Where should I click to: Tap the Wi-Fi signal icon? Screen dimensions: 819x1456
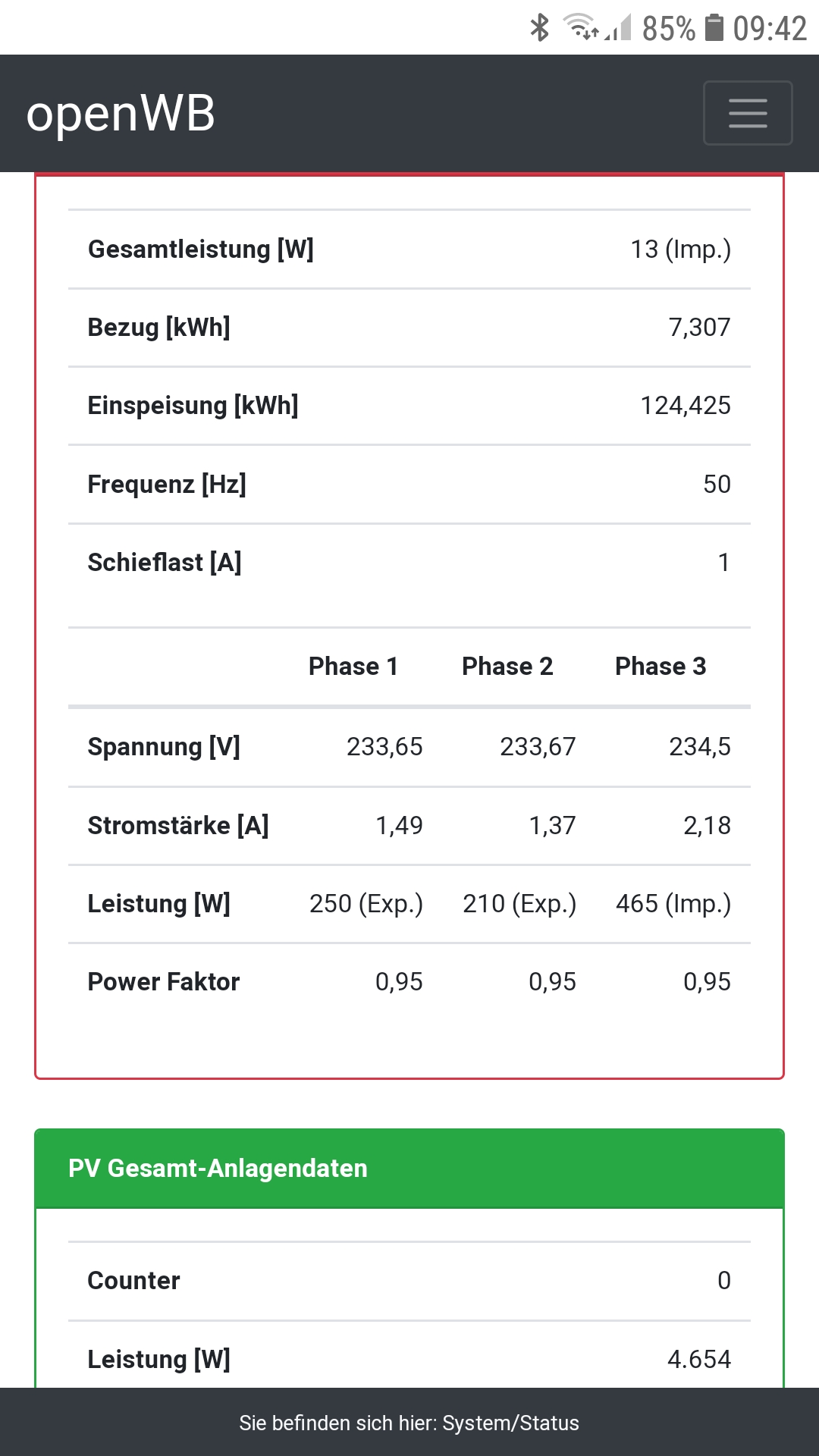(x=581, y=27)
